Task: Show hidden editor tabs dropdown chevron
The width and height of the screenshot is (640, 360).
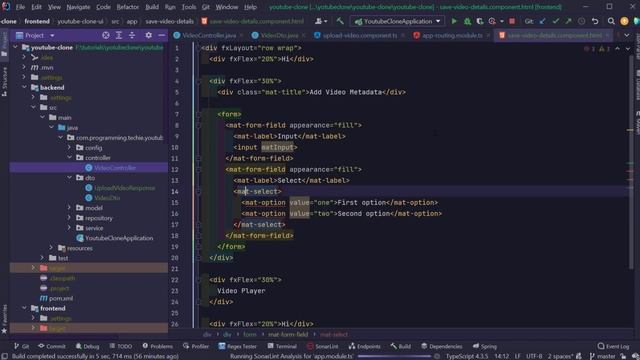Action: tap(627, 36)
